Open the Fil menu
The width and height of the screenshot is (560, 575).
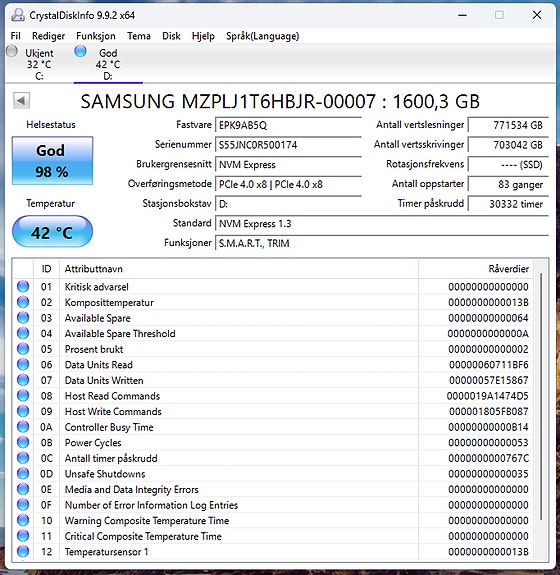click(x=15, y=36)
